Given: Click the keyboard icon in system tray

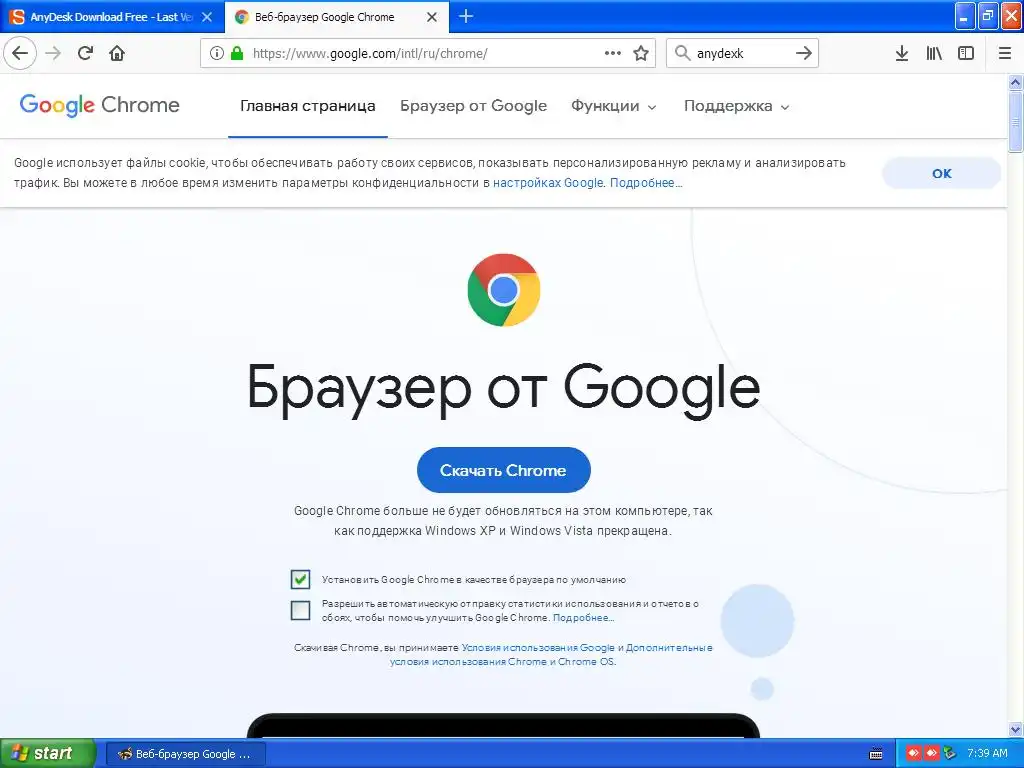Looking at the screenshot, I should 876,754.
